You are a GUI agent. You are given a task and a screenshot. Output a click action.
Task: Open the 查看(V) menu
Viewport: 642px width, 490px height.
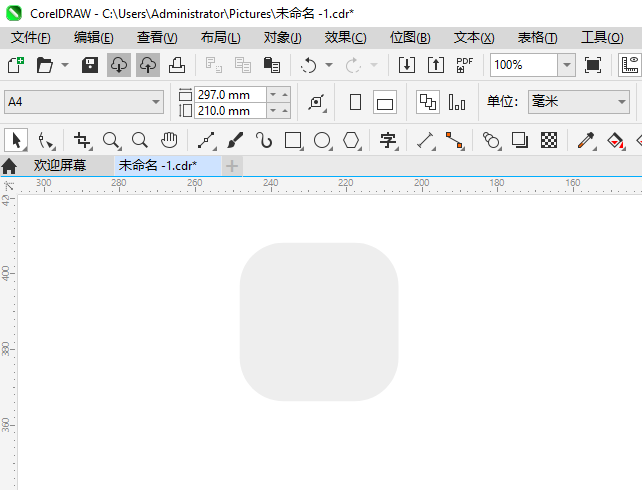(x=157, y=38)
